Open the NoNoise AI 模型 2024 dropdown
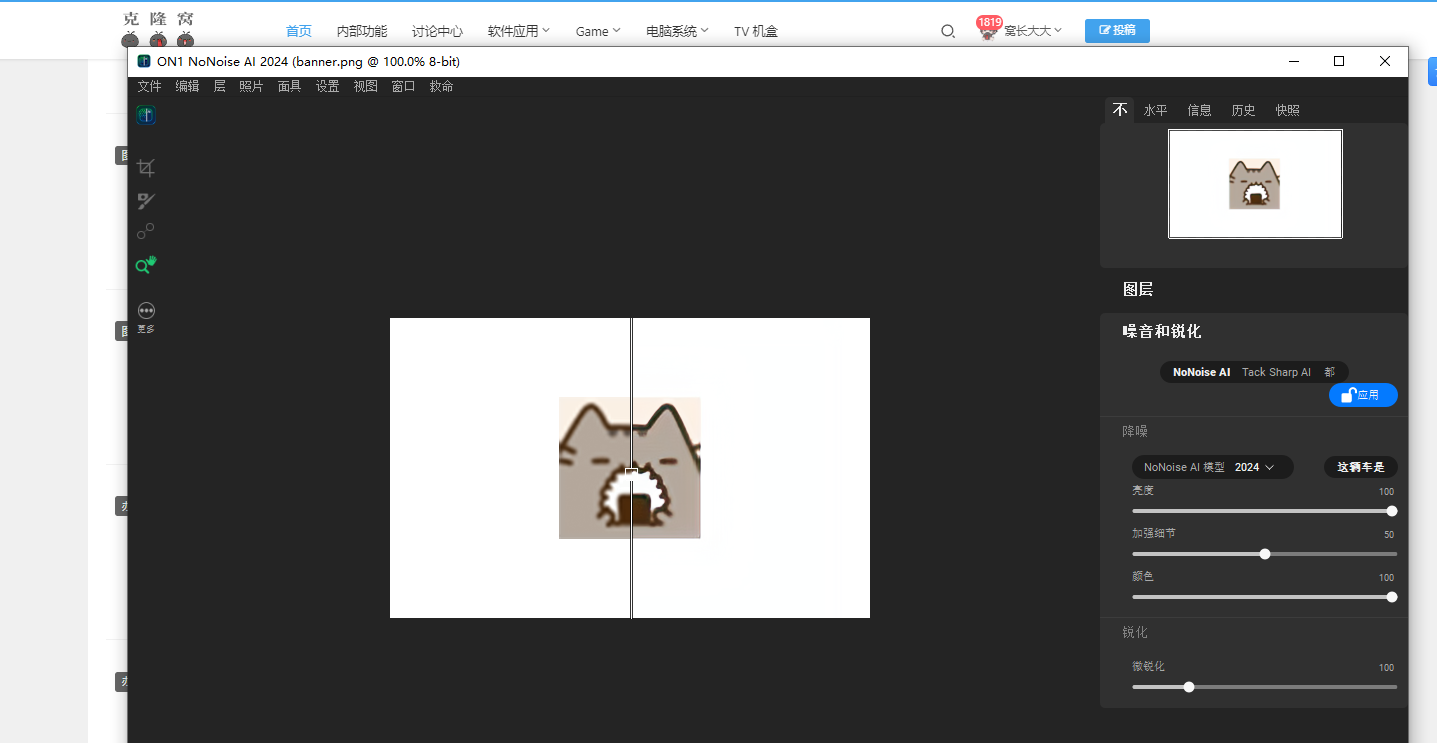 coord(1212,467)
